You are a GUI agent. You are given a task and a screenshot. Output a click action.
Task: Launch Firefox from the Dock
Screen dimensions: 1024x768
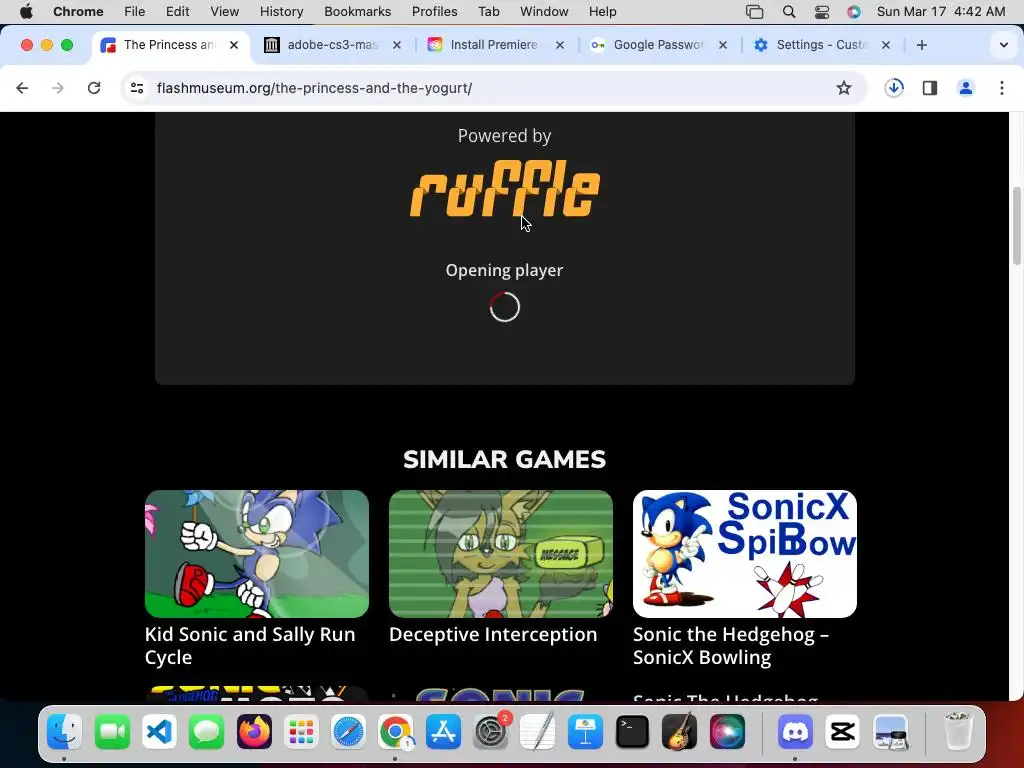[254, 732]
